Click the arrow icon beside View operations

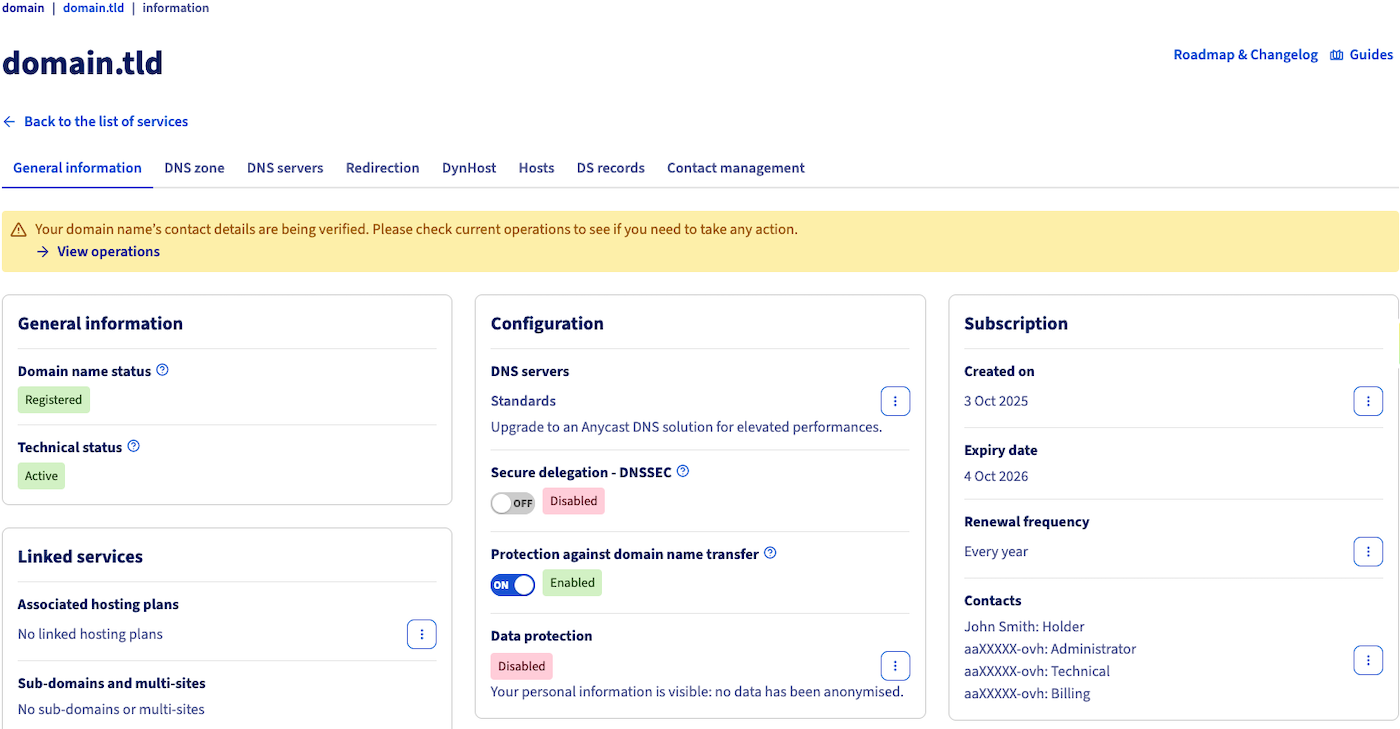pos(43,252)
